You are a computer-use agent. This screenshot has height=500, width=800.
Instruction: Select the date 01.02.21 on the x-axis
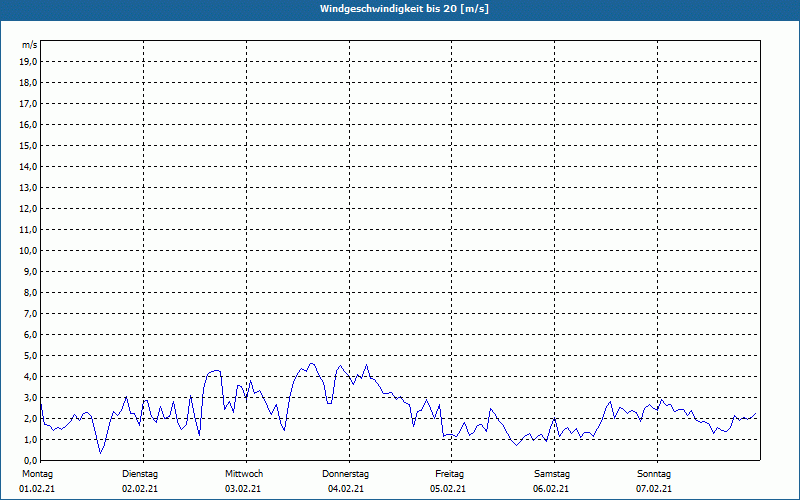(x=36, y=489)
